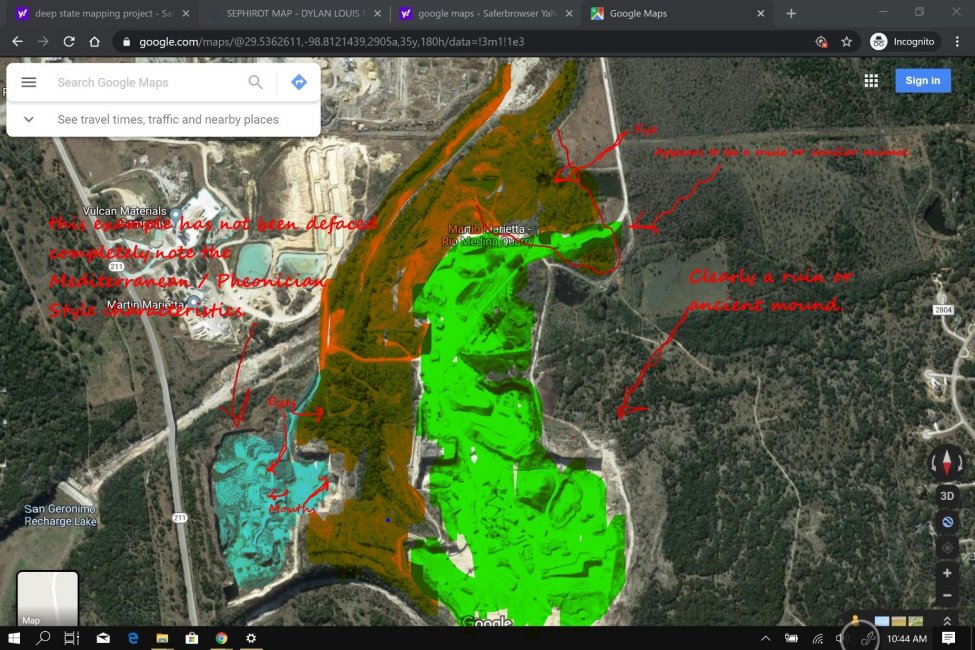Screen dimensions: 975x650
Task: Open Microsoft Store from the taskbar
Action: click(x=192, y=638)
